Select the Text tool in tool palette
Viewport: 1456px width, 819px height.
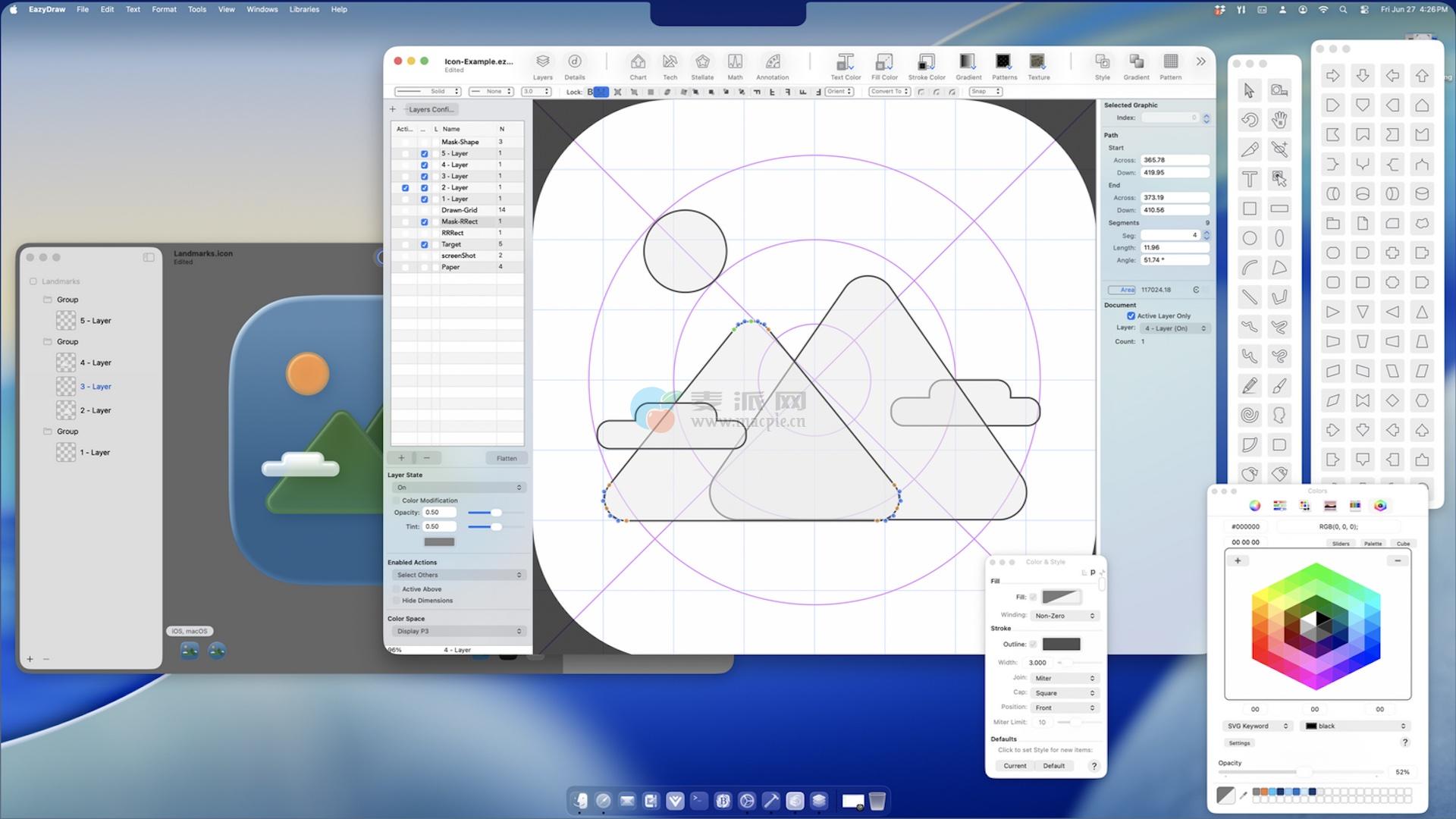pyautogui.click(x=1250, y=179)
